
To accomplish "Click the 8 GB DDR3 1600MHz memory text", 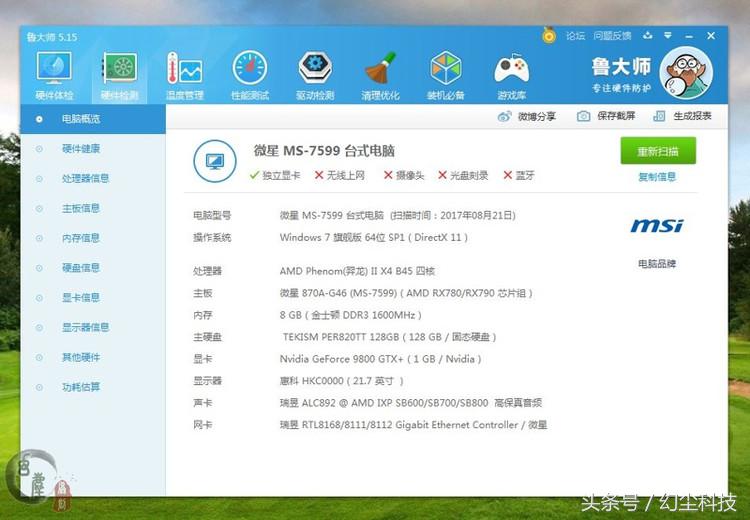I will pos(351,315).
